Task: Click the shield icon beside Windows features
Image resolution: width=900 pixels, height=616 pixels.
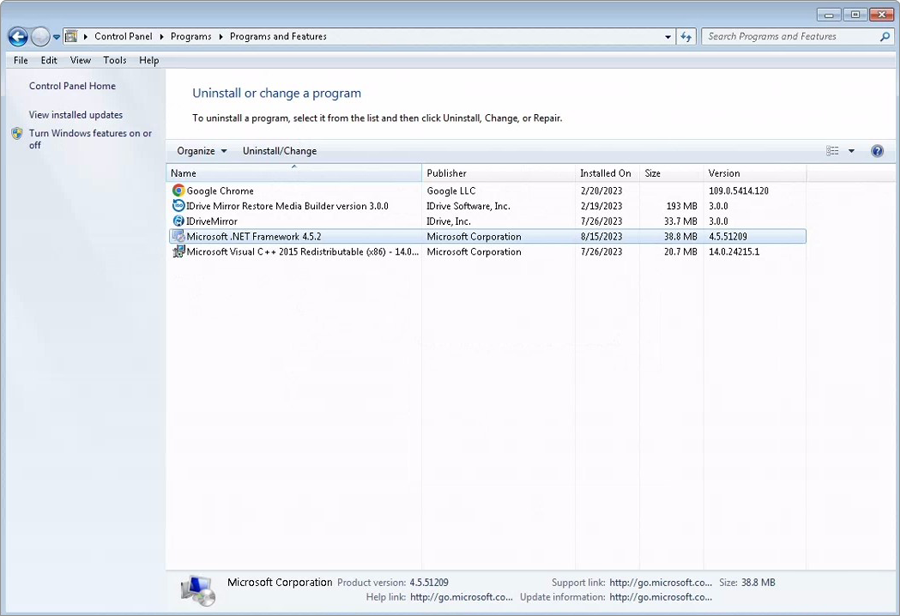Action: (x=17, y=134)
